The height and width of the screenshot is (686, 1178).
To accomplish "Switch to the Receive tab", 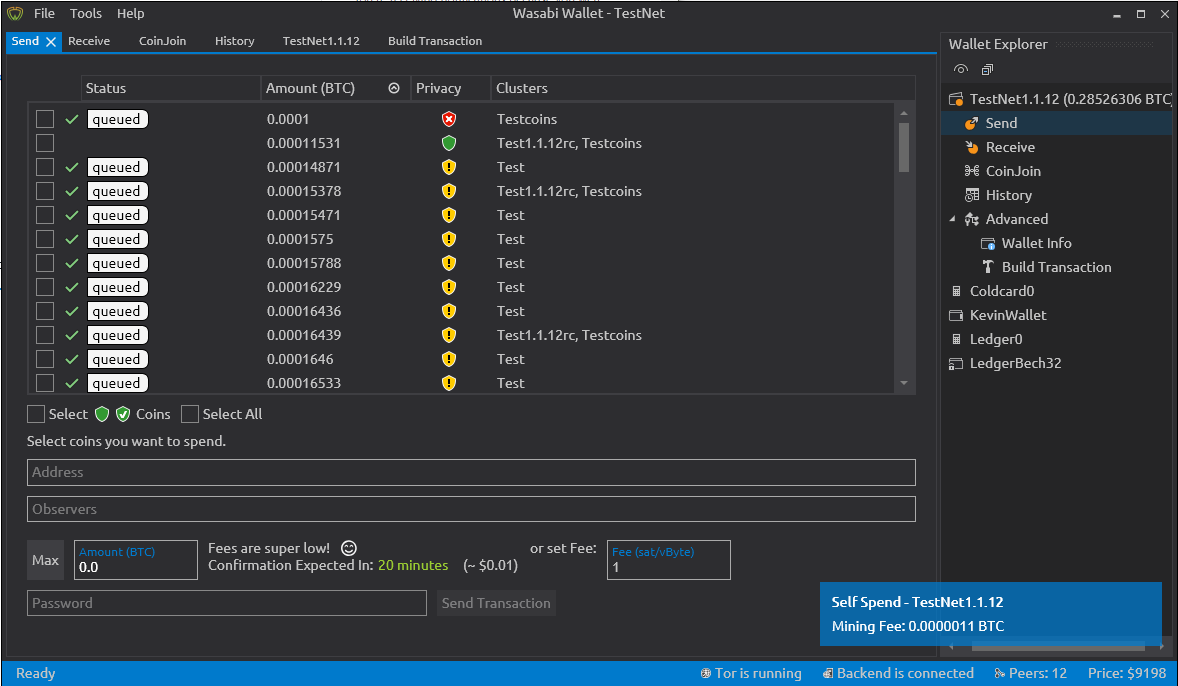I will [x=89, y=41].
